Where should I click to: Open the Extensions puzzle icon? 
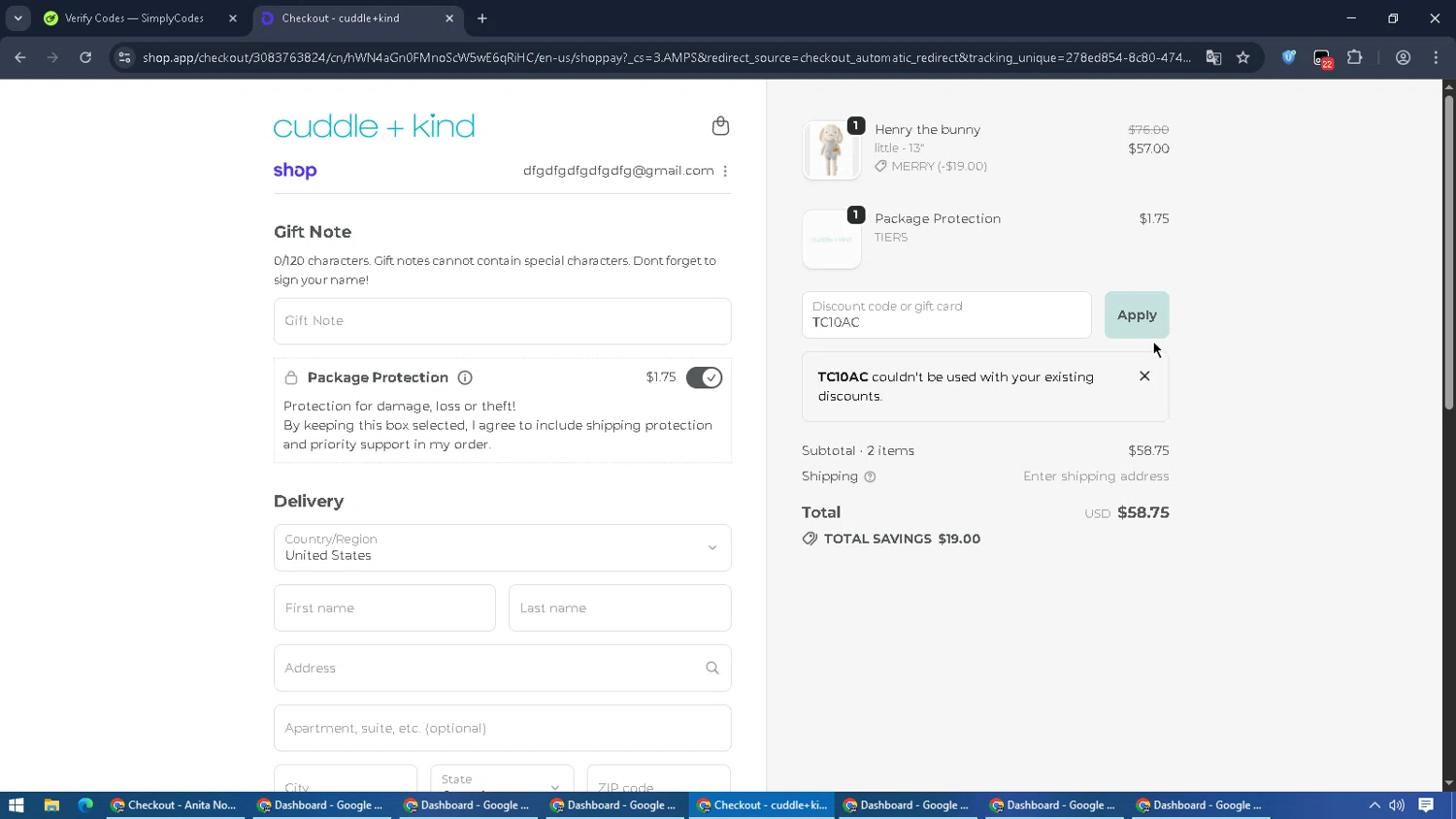(1355, 57)
